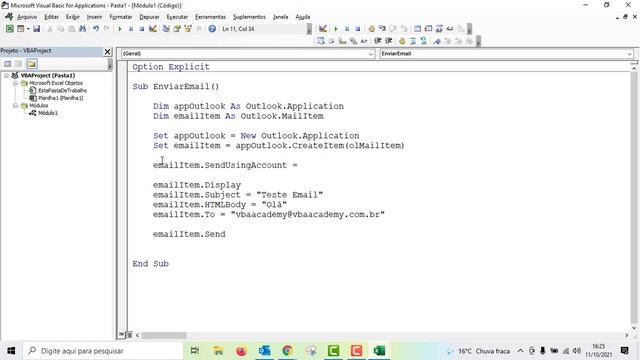Click the View Microsoft Excel icon
Viewport: 640px width, 360px height.
click(x=9, y=29)
